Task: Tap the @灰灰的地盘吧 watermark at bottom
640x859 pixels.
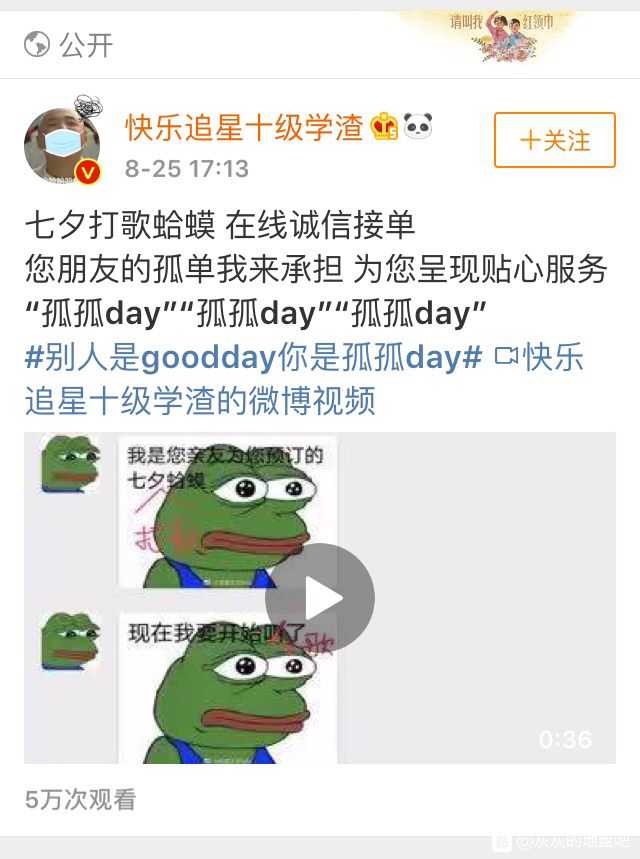Action: [x=562, y=841]
